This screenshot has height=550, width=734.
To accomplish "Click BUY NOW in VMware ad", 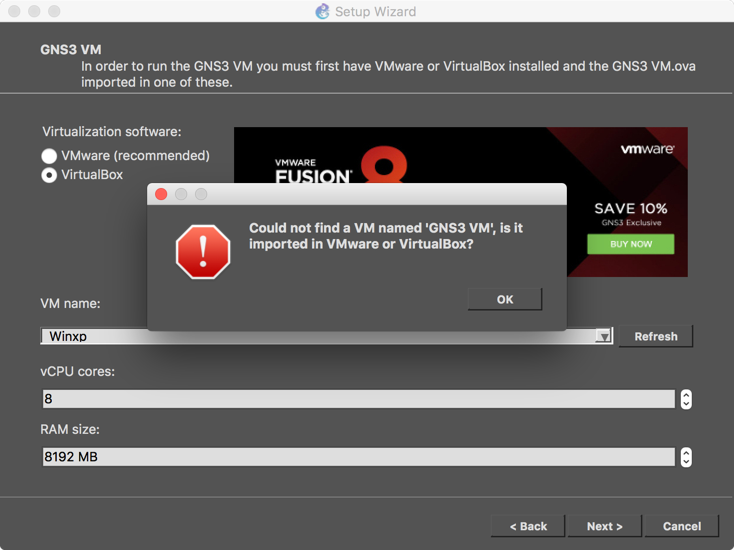I will (631, 244).
